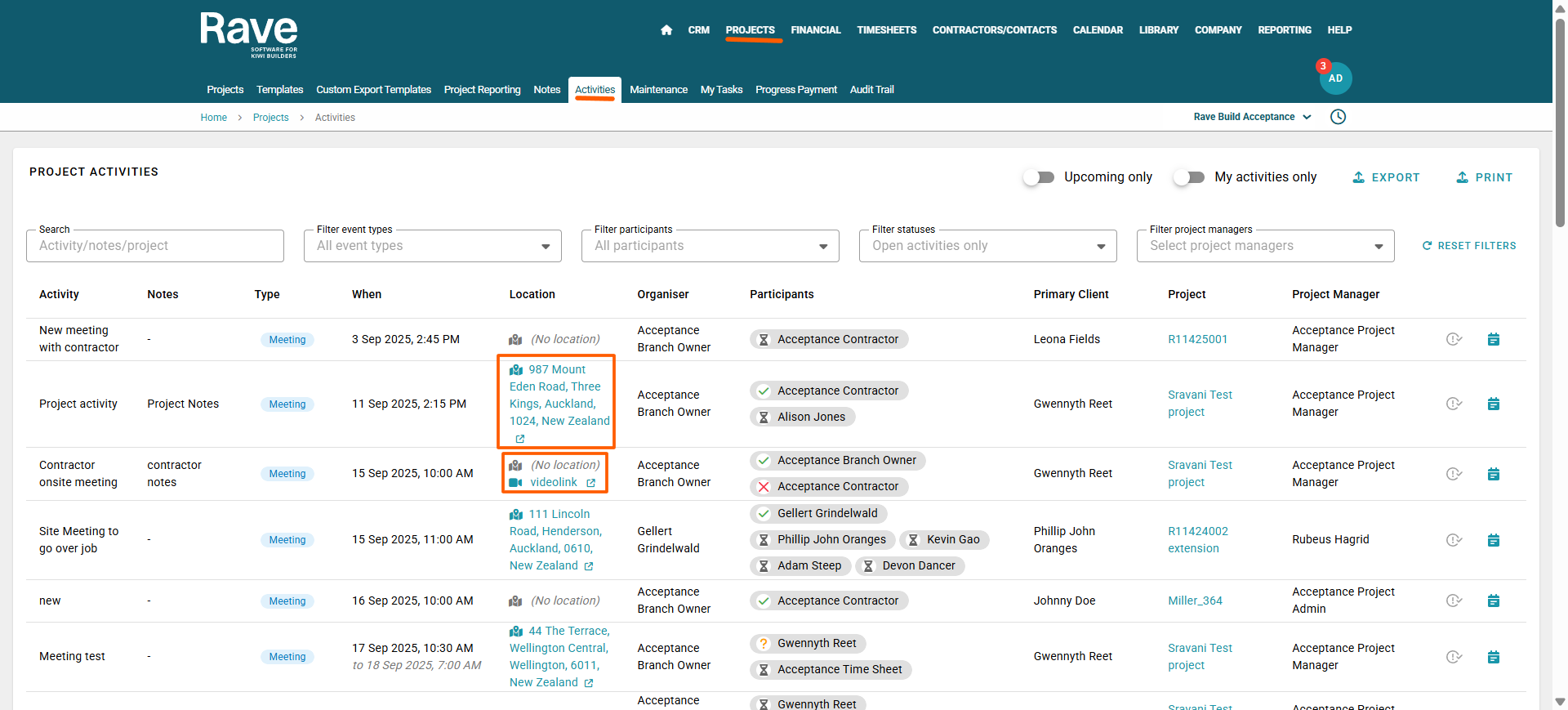Open the FINANCIAL menu
This screenshot has height=710, width=1568.
click(x=815, y=30)
